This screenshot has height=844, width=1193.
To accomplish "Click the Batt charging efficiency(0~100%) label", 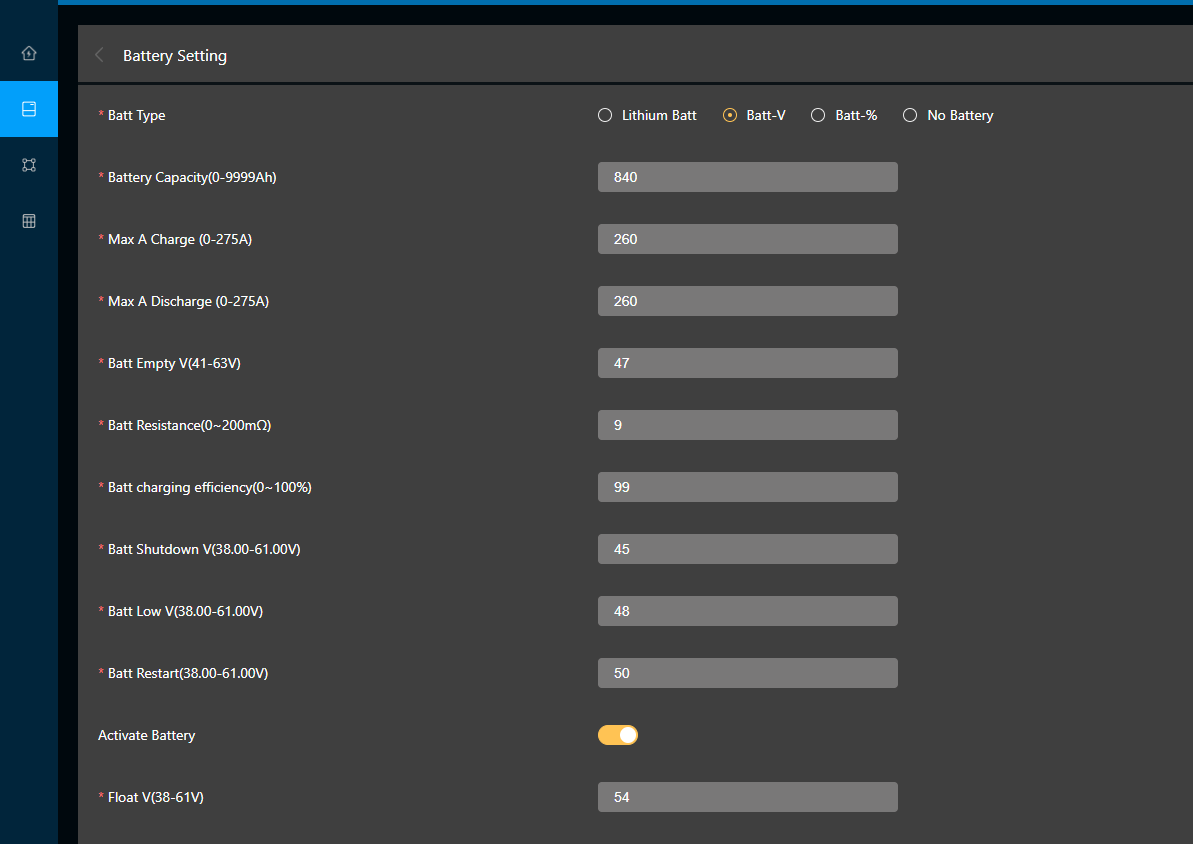I will pos(210,488).
